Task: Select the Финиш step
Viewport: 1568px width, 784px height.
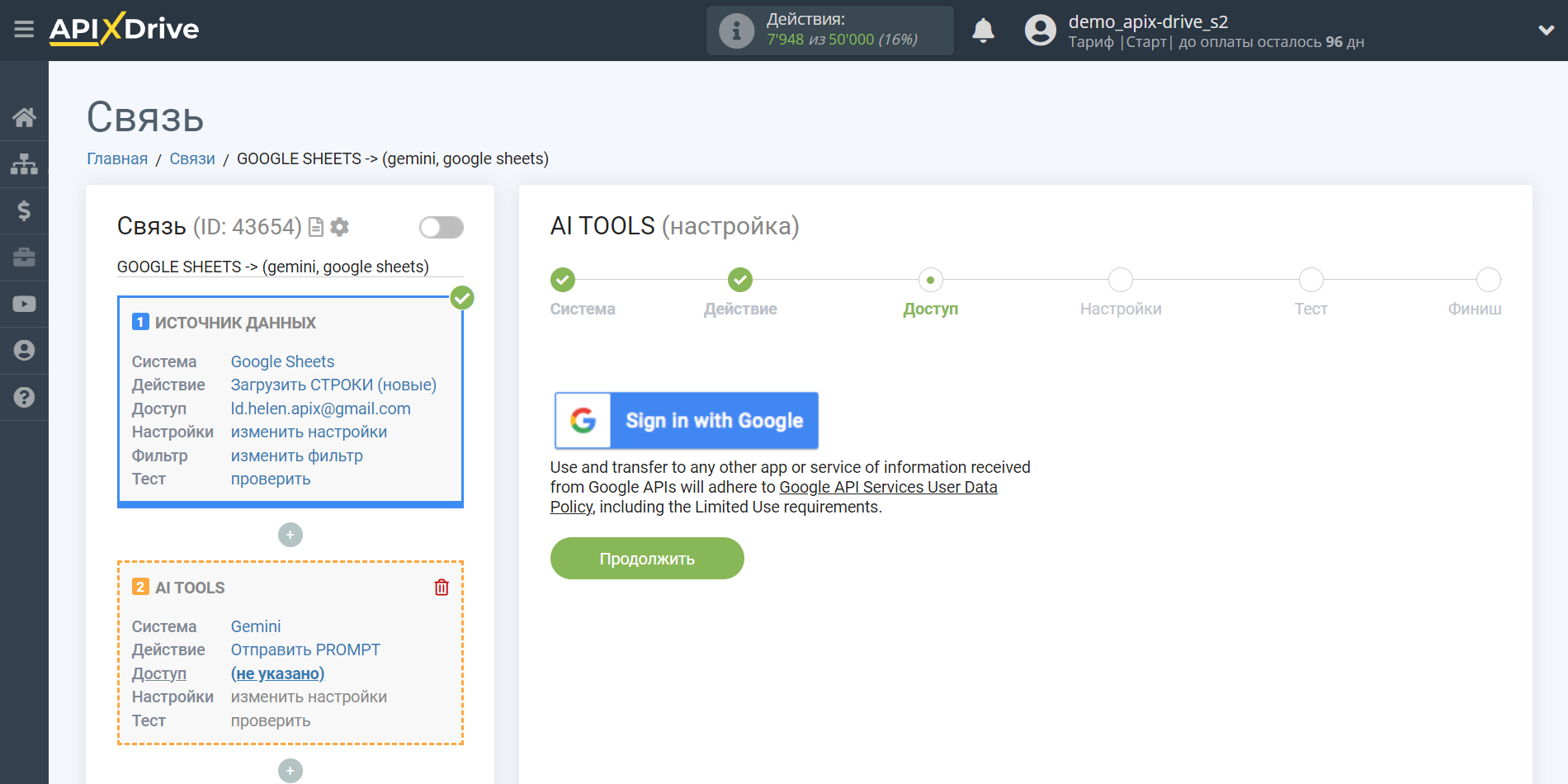Action: pos(1488,280)
